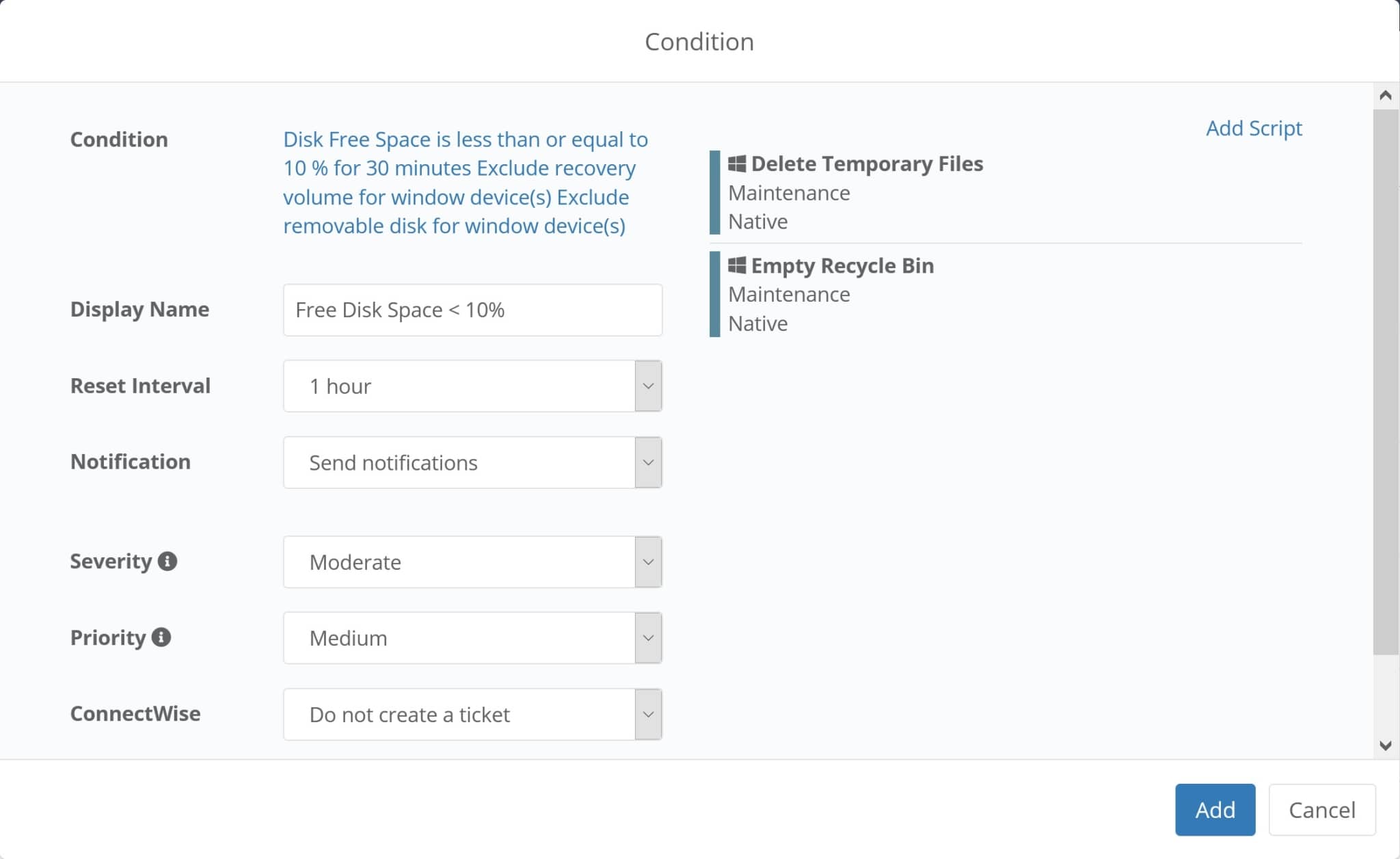This screenshot has height=859, width=1400.
Task: Open the Priority dropdown showing Medium
Action: click(472, 637)
